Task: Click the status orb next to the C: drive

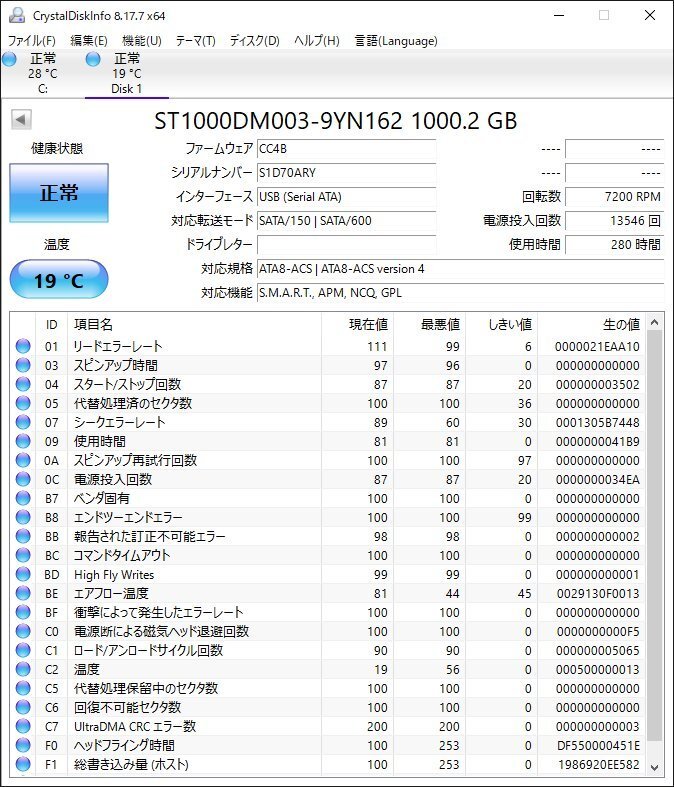Action: click(x=9, y=59)
